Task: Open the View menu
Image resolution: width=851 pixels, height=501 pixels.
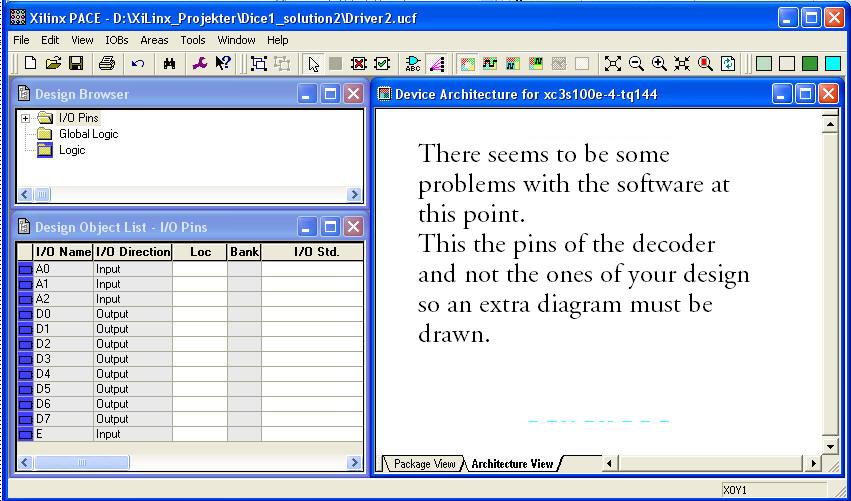Action: 82,40
